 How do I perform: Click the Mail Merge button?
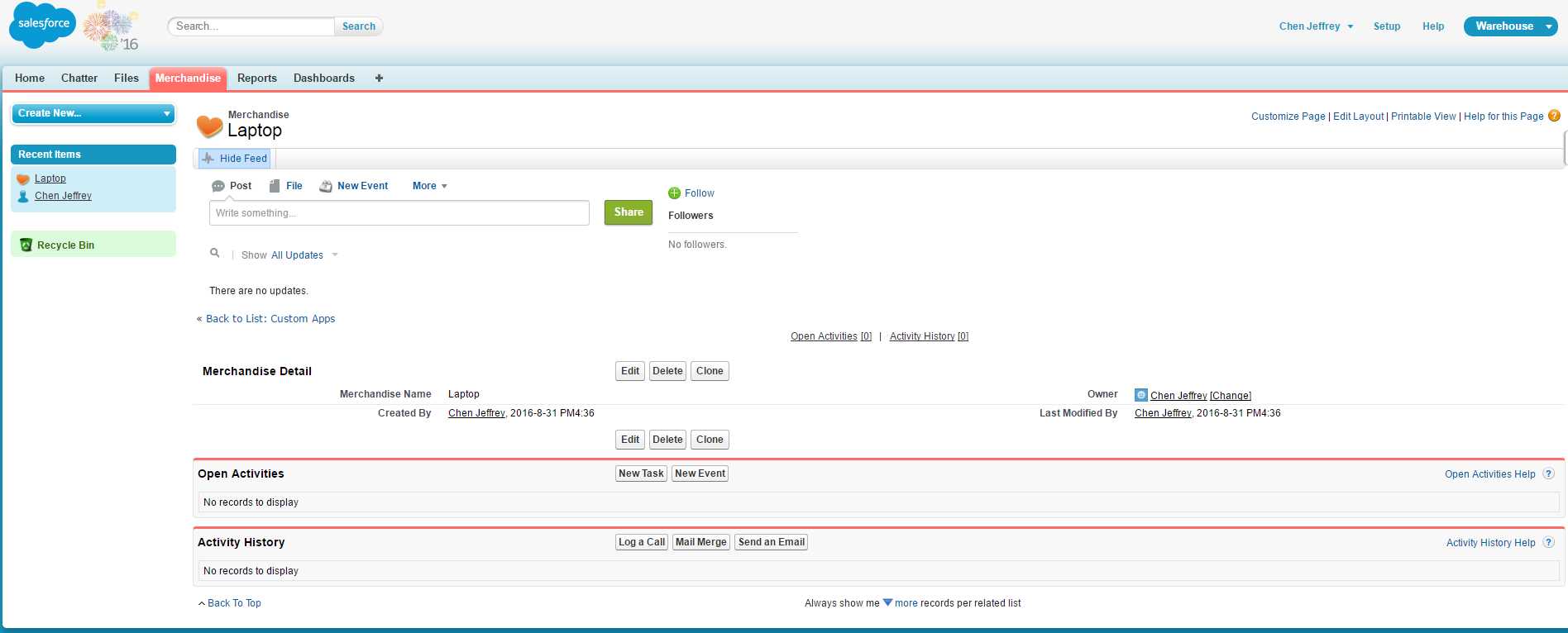click(x=701, y=542)
